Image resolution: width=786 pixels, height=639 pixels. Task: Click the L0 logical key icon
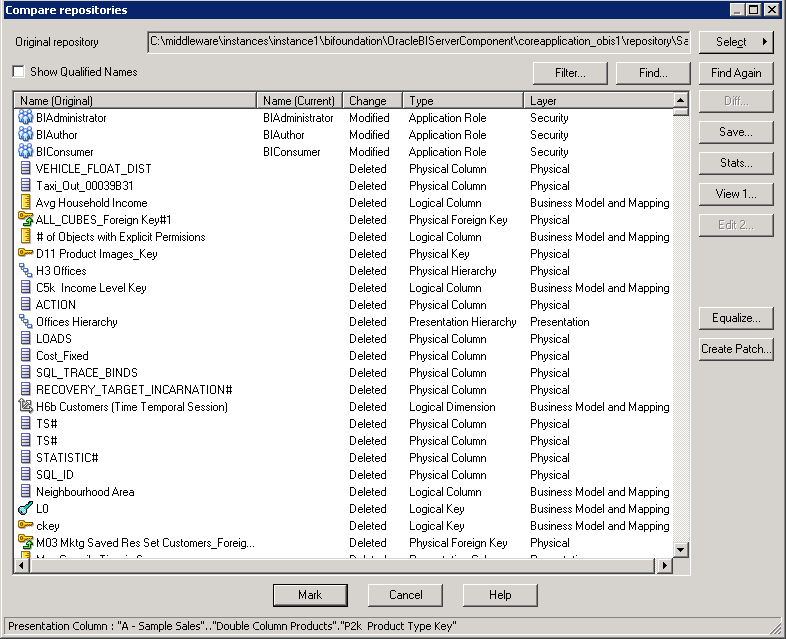pos(26,509)
